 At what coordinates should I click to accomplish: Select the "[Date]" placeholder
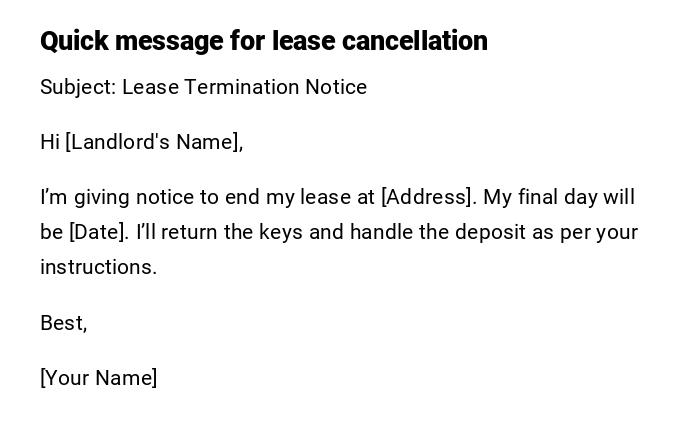[99, 232]
